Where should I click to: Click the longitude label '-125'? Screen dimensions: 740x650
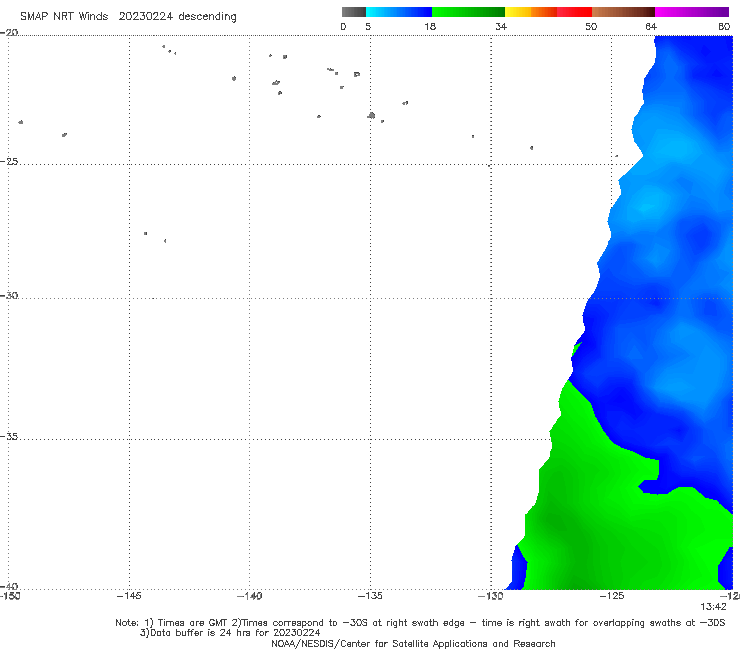point(612,596)
